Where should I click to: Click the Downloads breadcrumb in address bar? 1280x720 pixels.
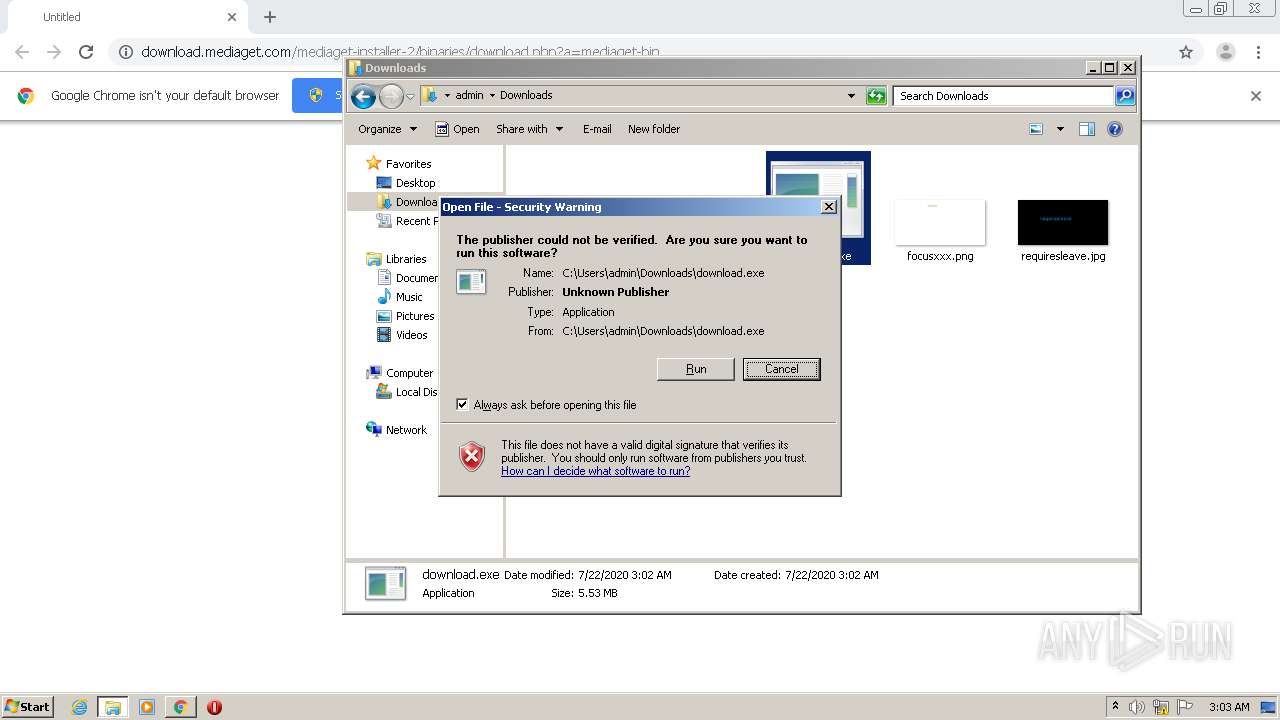526,95
